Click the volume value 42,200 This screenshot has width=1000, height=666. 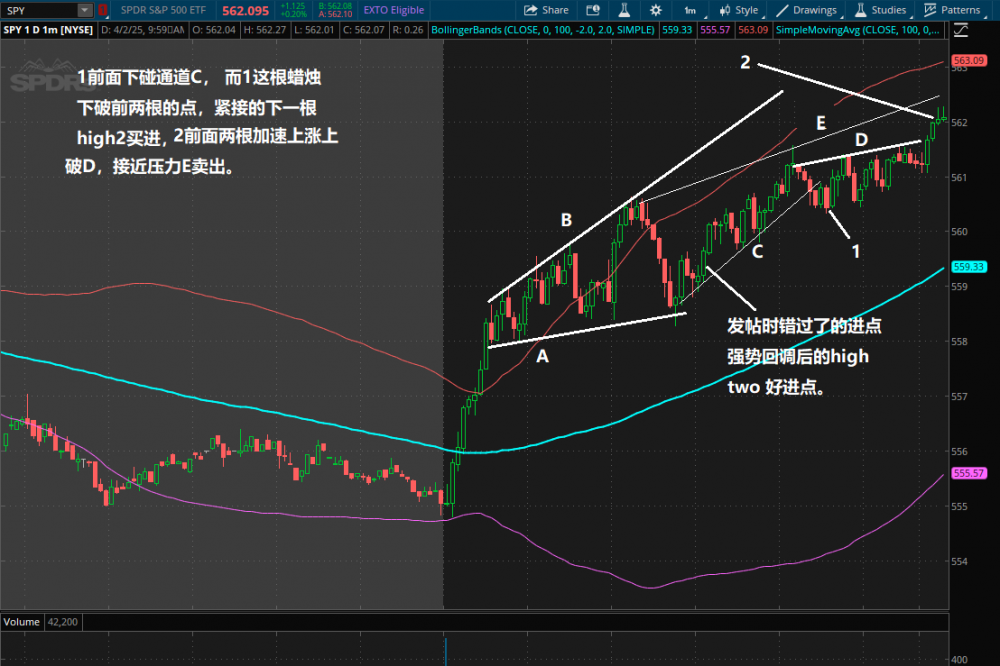62,622
